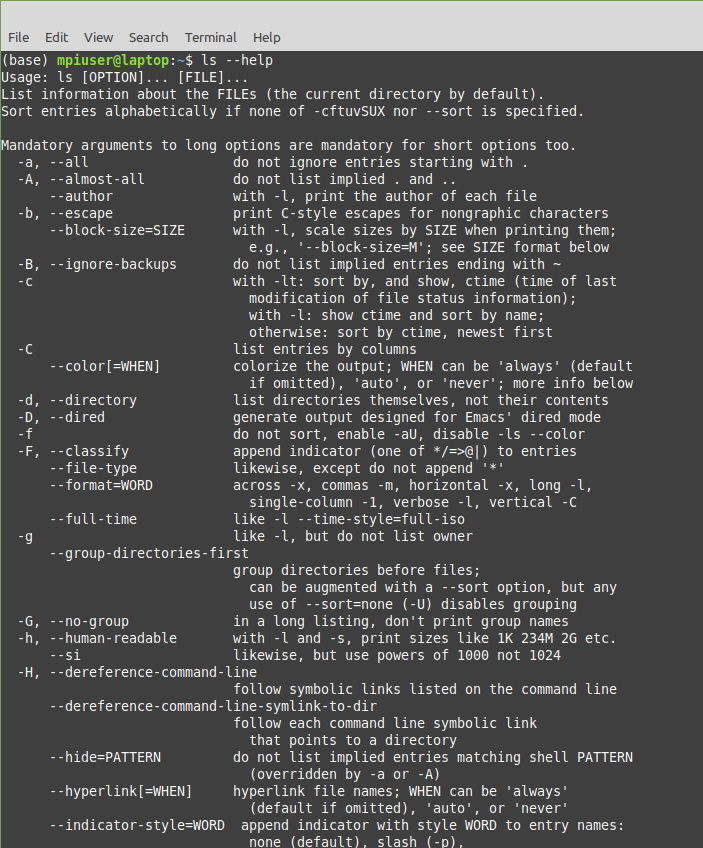Viewport: 703px width, 848px height.
Task: Click the '--block-size=SIZE' option text
Action: [117, 230]
